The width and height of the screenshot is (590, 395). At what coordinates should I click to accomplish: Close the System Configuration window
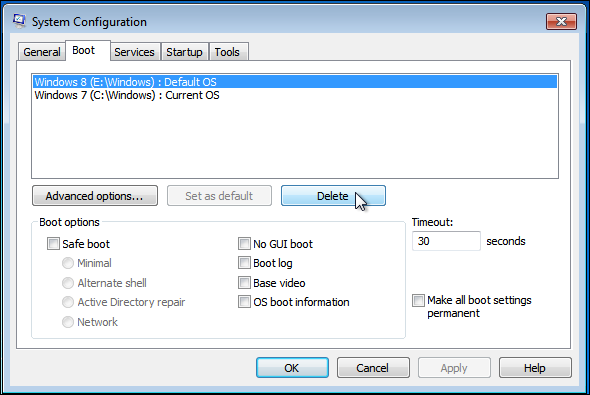point(561,21)
